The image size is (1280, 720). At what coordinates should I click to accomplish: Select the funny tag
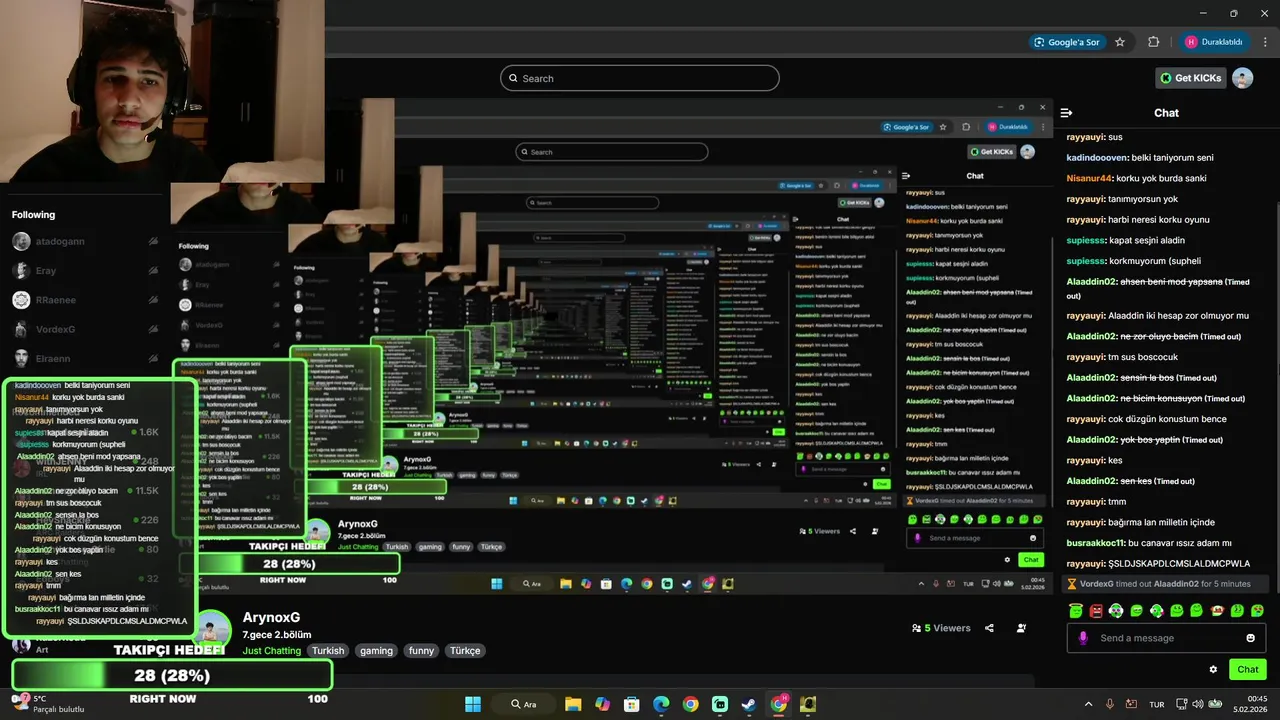pyautogui.click(x=421, y=650)
